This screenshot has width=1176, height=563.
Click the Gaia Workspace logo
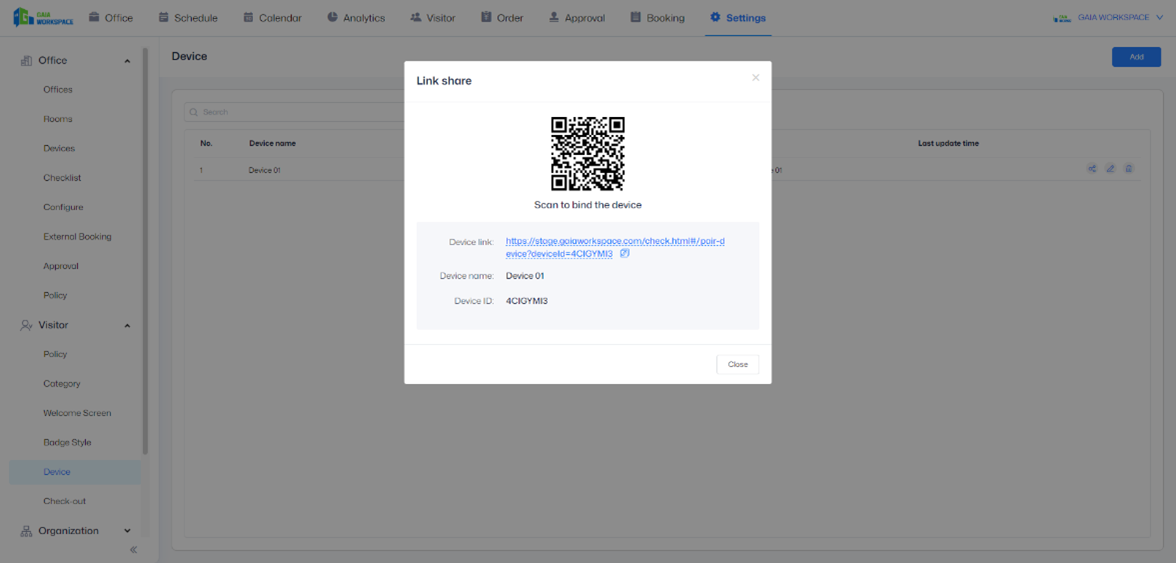point(44,17)
